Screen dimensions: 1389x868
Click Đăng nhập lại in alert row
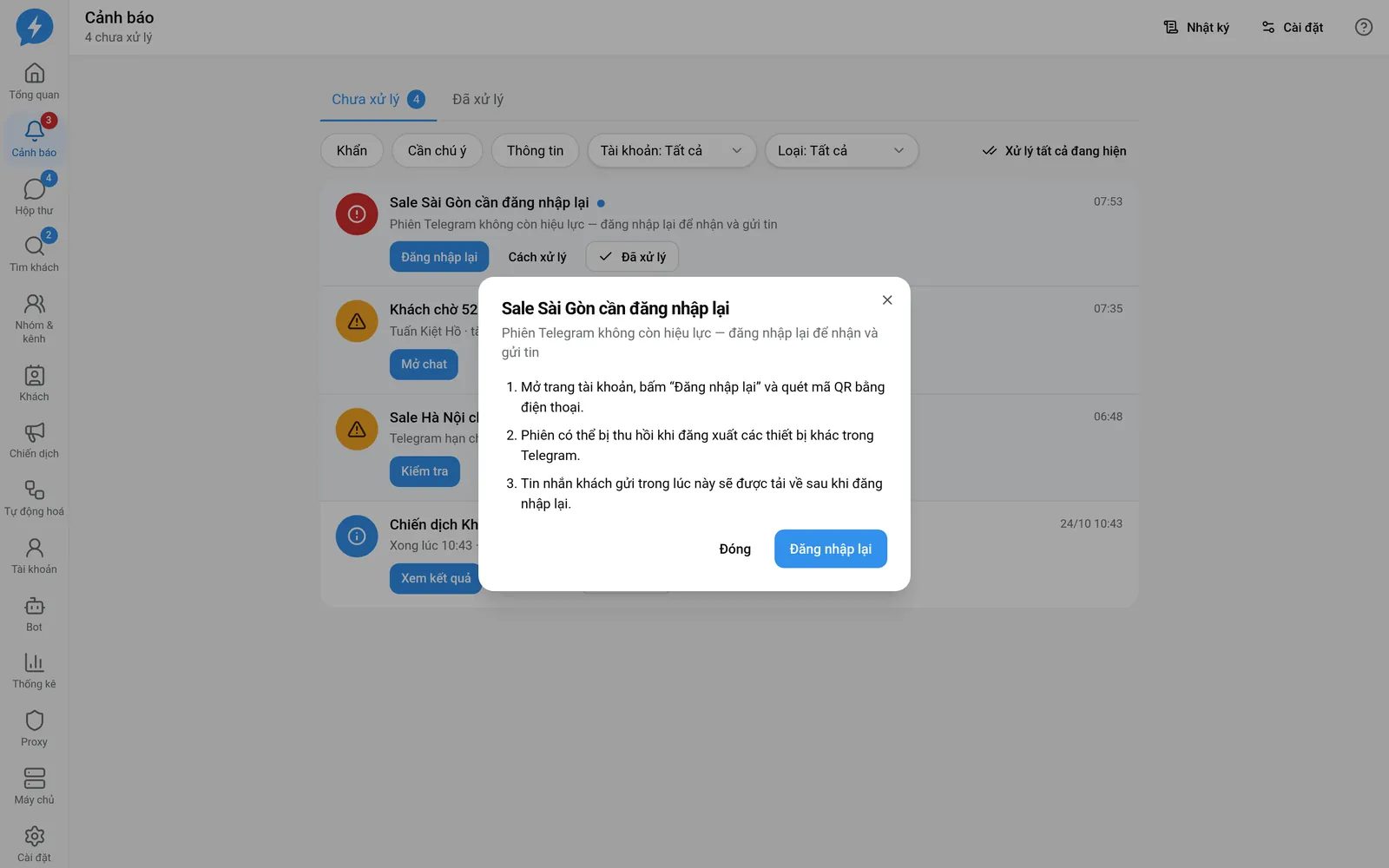tap(439, 257)
